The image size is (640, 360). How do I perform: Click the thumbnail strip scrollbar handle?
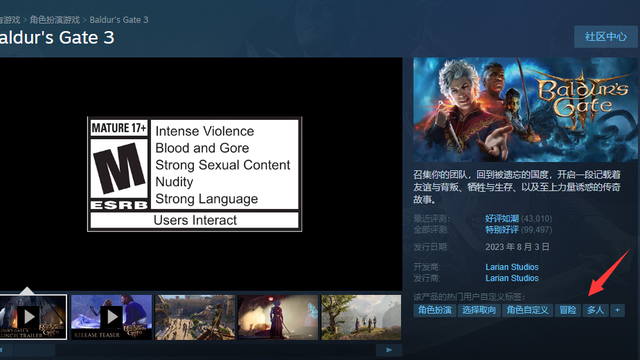[34, 350]
